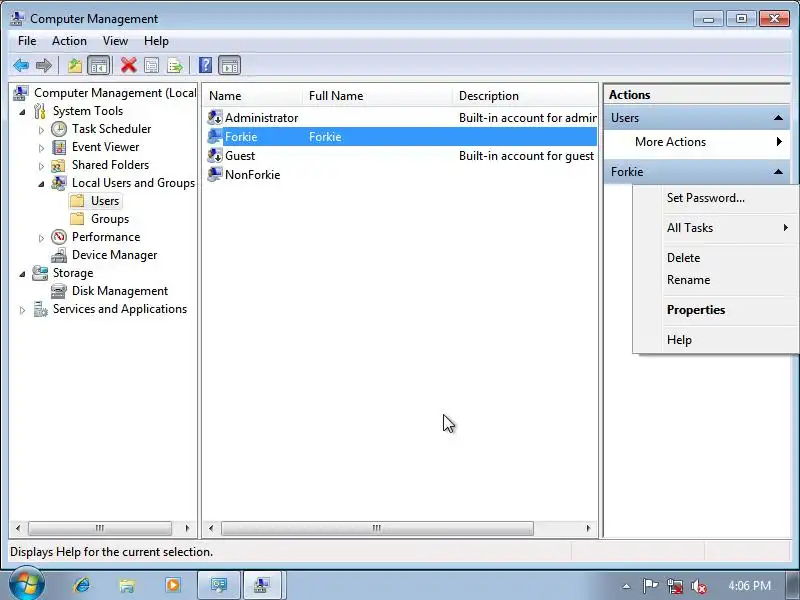
Task: Collapse the Forkie section in Actions pane
Action: [x=778, y=171]
